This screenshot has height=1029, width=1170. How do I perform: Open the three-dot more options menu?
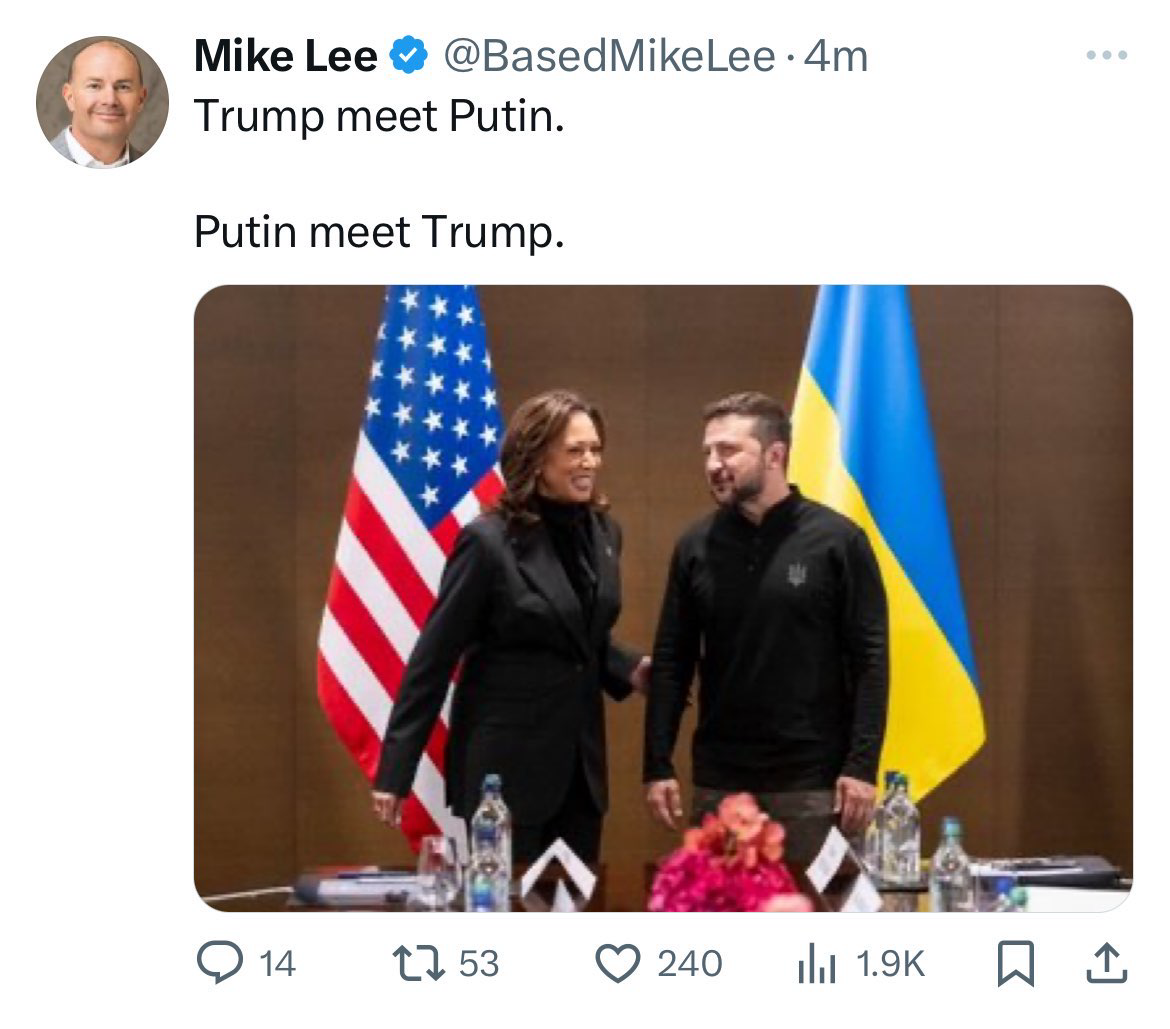tap(1107, 56)
